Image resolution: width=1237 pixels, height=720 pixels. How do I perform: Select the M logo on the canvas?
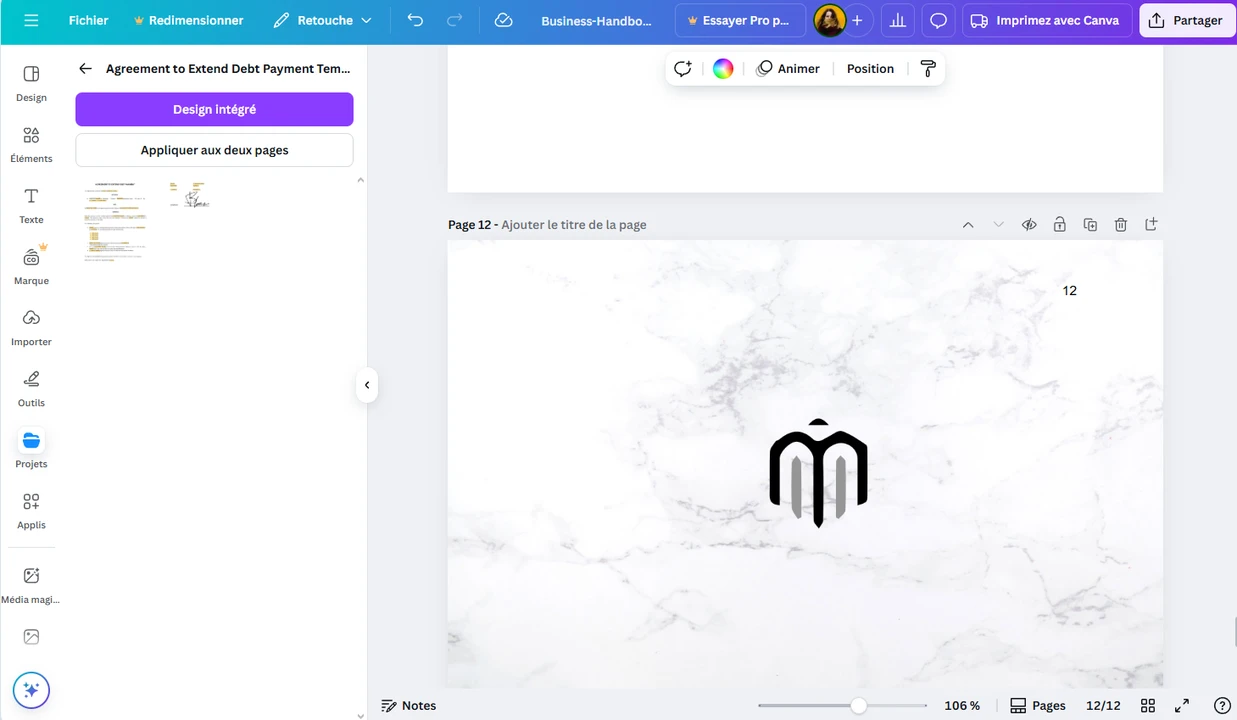point(818,473)
